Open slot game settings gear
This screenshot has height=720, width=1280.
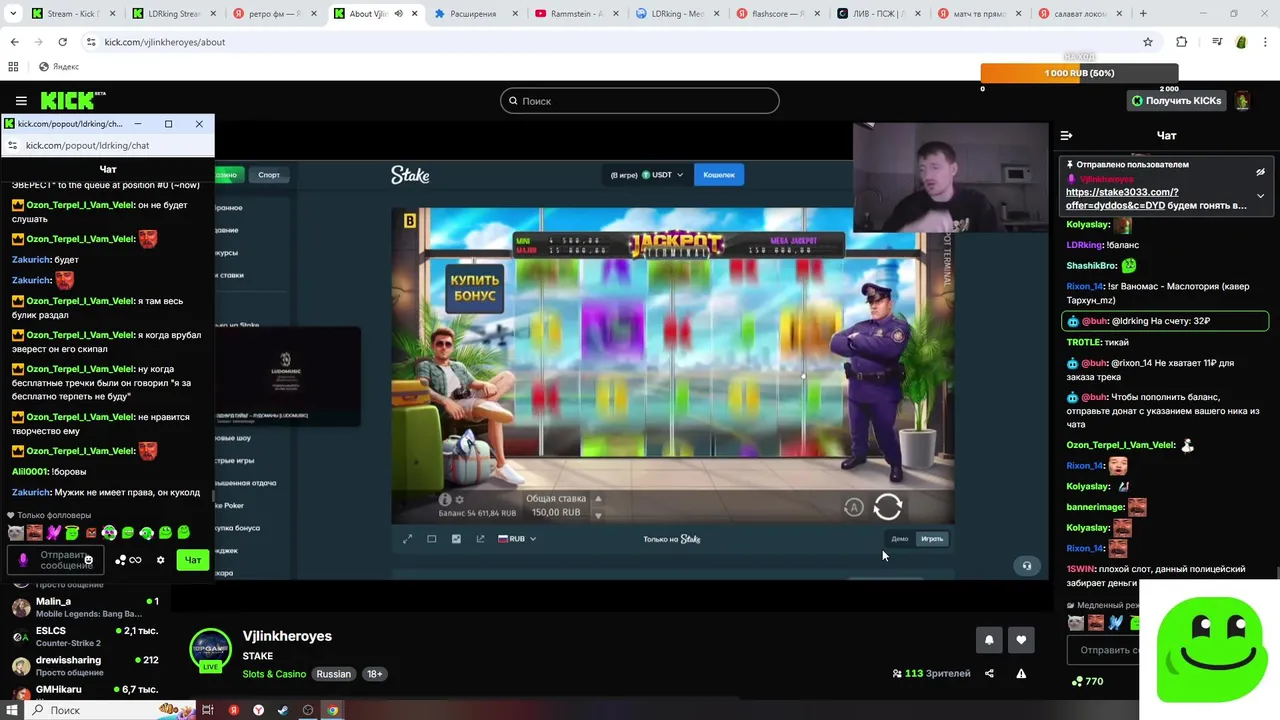coord(459,499)
